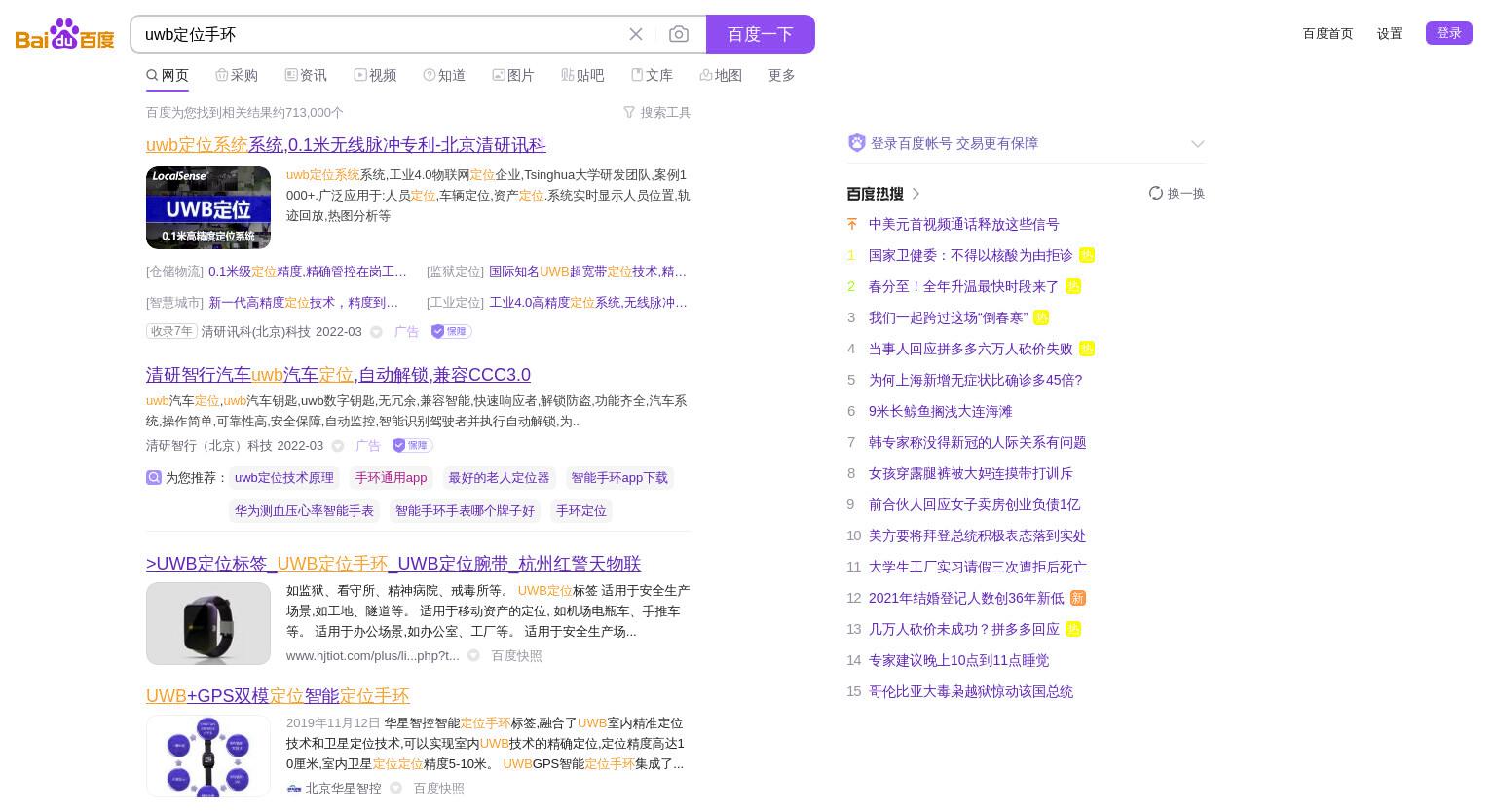
Task: Open 智慧城市 新一代高精度定位技术 sublink
Action: click(x=303, y=303)
